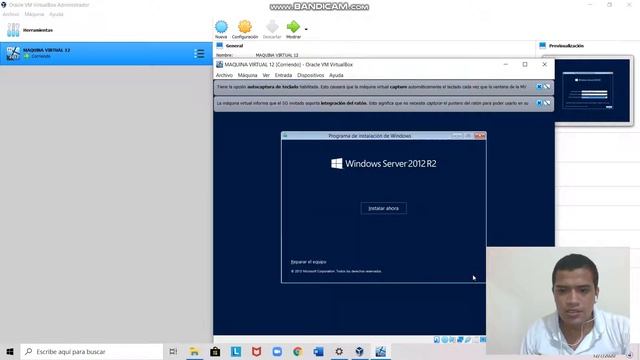This screenshot has width=640, height=360.
Task: Click the Previsualización section header
Action: 566,46
